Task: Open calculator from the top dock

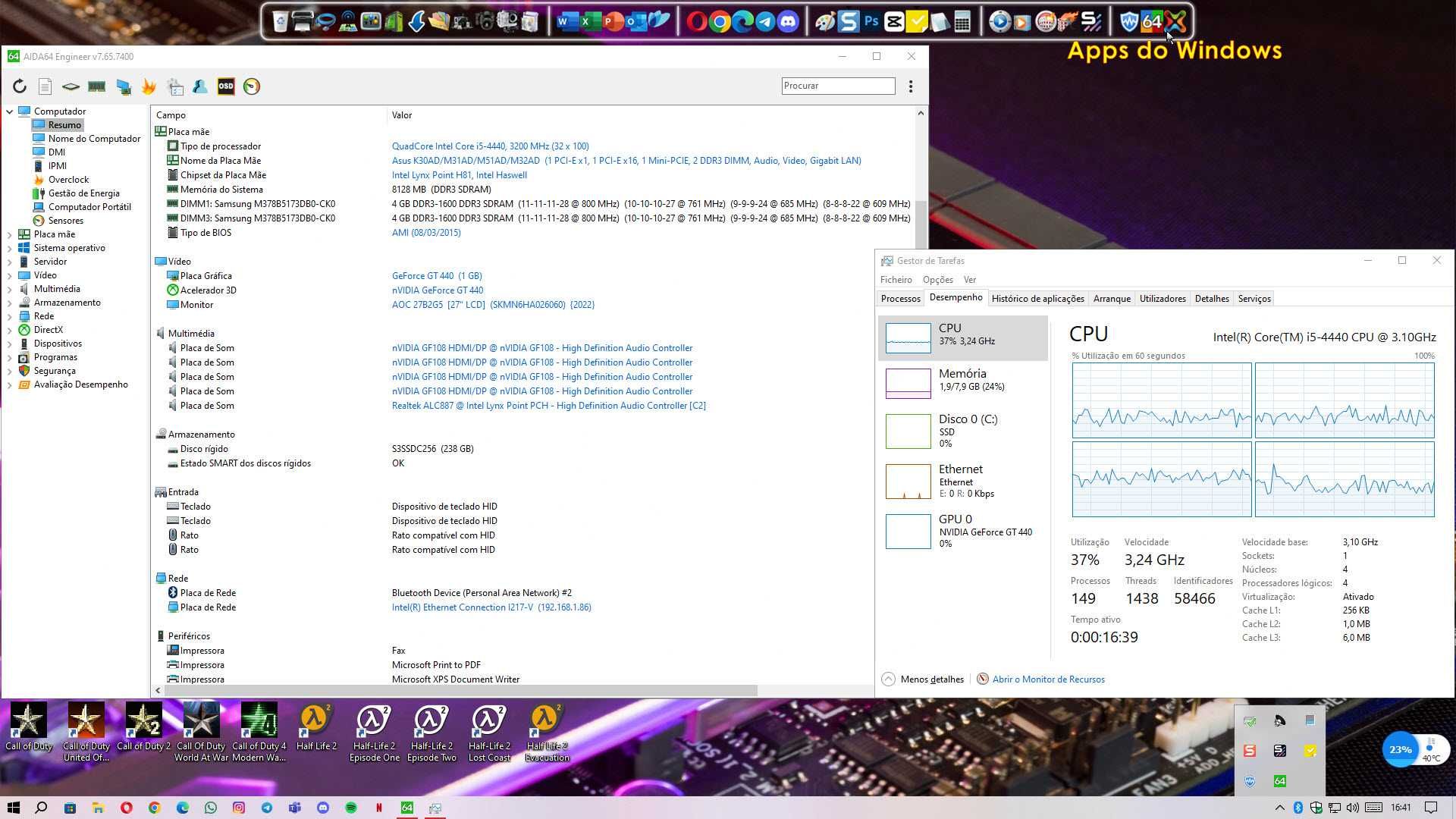Action: (962, 22)
